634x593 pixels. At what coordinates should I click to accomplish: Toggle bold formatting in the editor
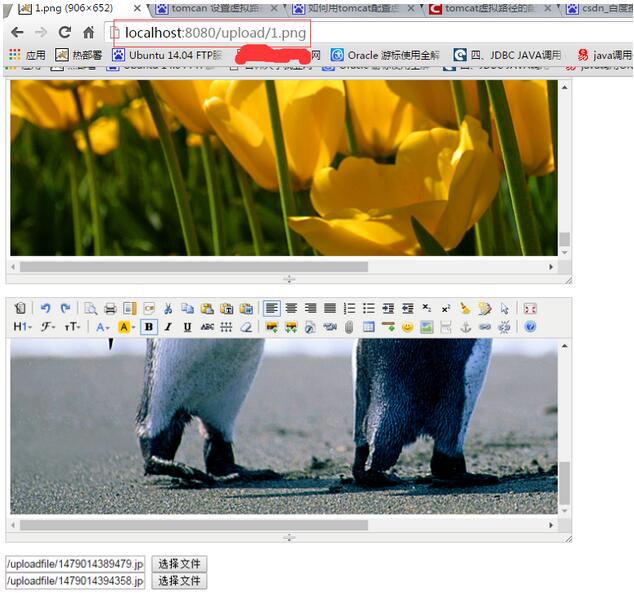click(149, 327)
